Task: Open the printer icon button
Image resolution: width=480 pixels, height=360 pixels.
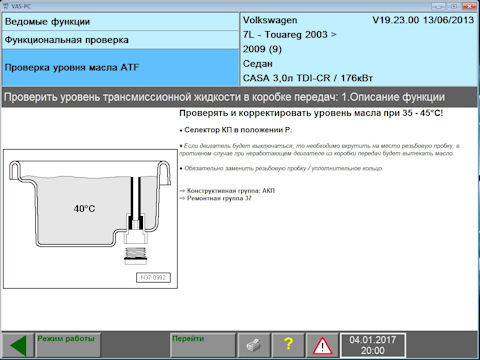Action: tap(254, 346)
